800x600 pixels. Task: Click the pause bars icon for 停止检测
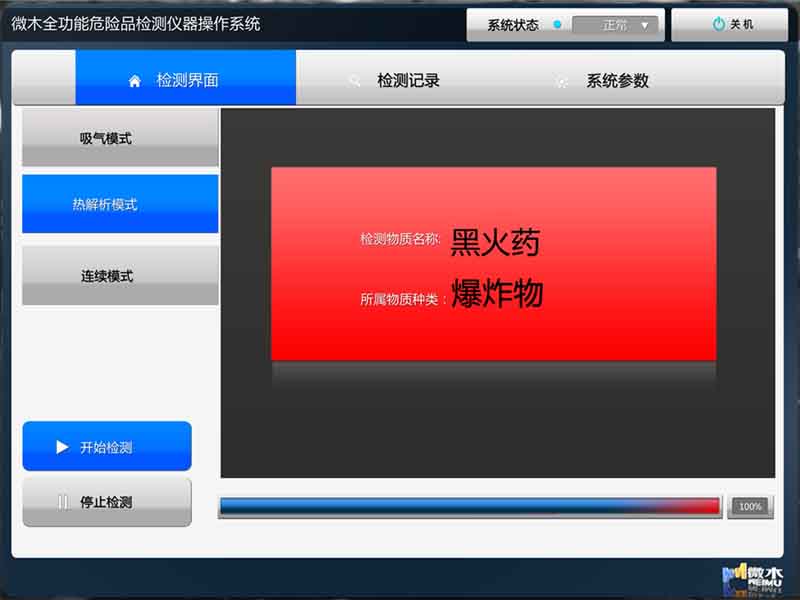coord(62,502)
